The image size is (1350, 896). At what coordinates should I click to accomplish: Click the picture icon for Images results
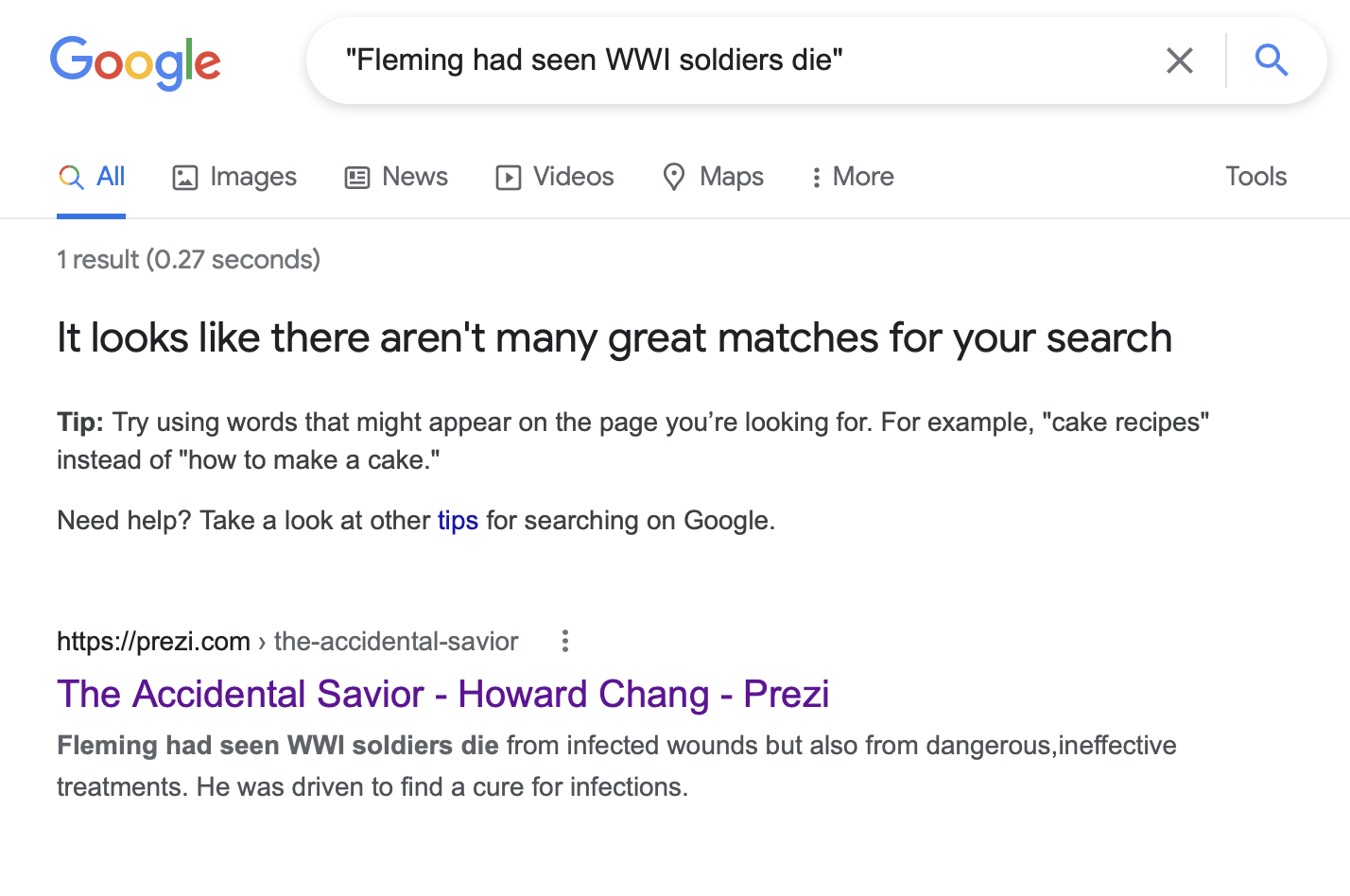click(x=185, y=178)
